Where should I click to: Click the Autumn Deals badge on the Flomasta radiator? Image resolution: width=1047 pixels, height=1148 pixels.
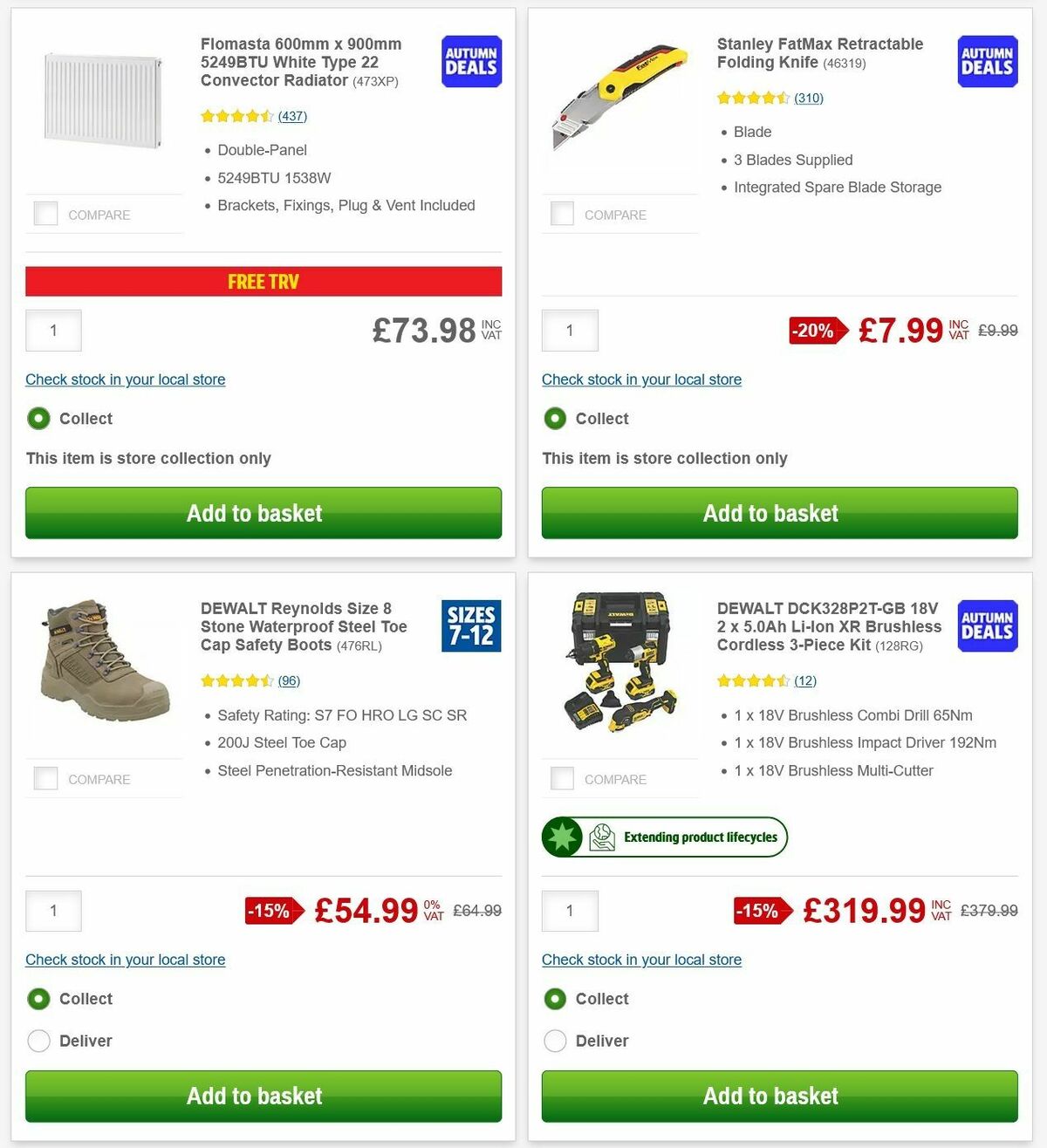470,61
